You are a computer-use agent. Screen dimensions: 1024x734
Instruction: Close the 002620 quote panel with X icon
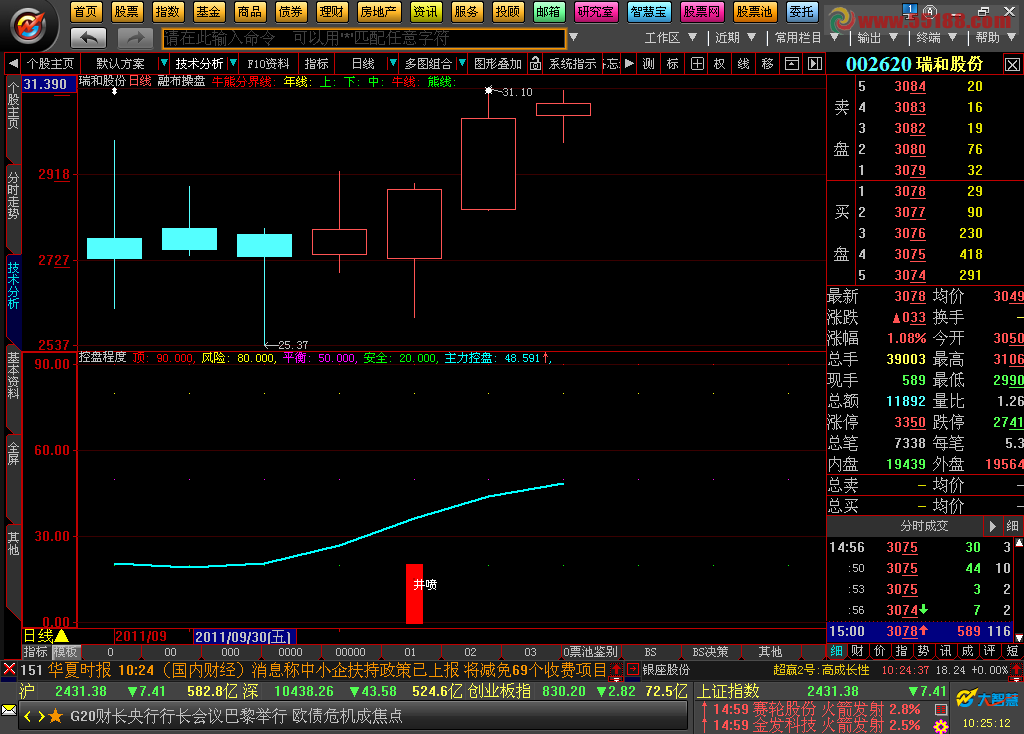[x=1012, y=65]
